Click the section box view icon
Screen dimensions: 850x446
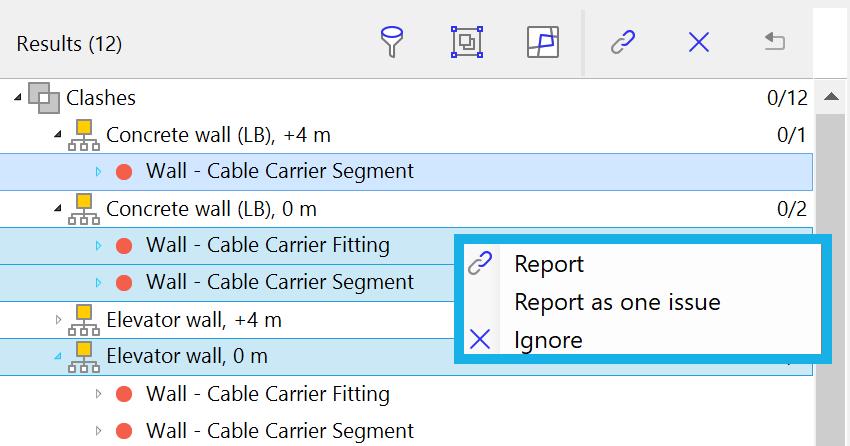pos(543,42)
